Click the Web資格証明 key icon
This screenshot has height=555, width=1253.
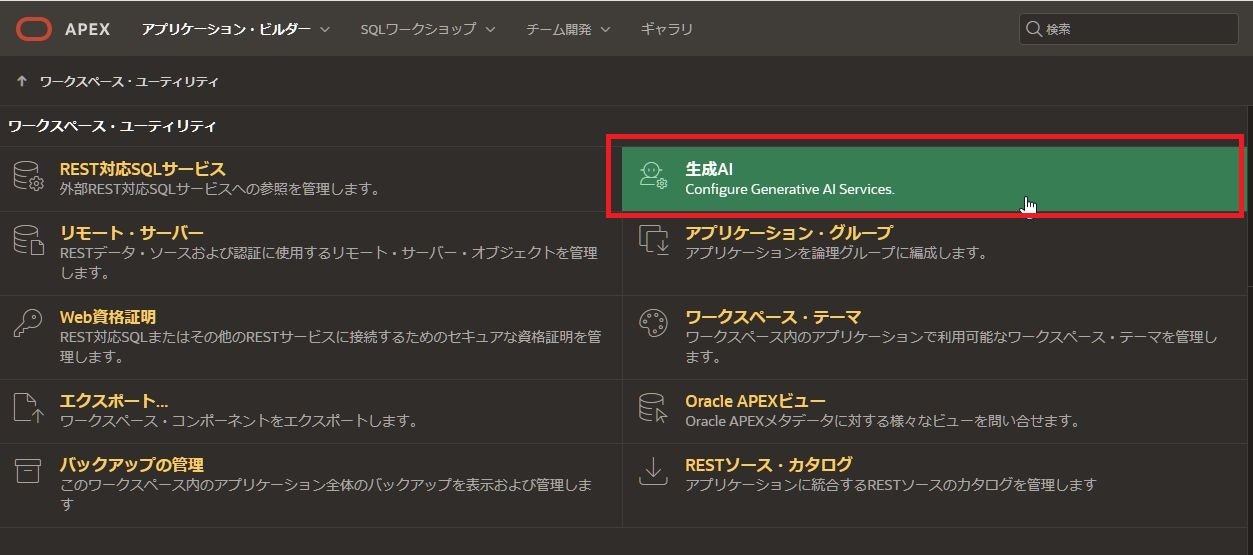(28, 324)
